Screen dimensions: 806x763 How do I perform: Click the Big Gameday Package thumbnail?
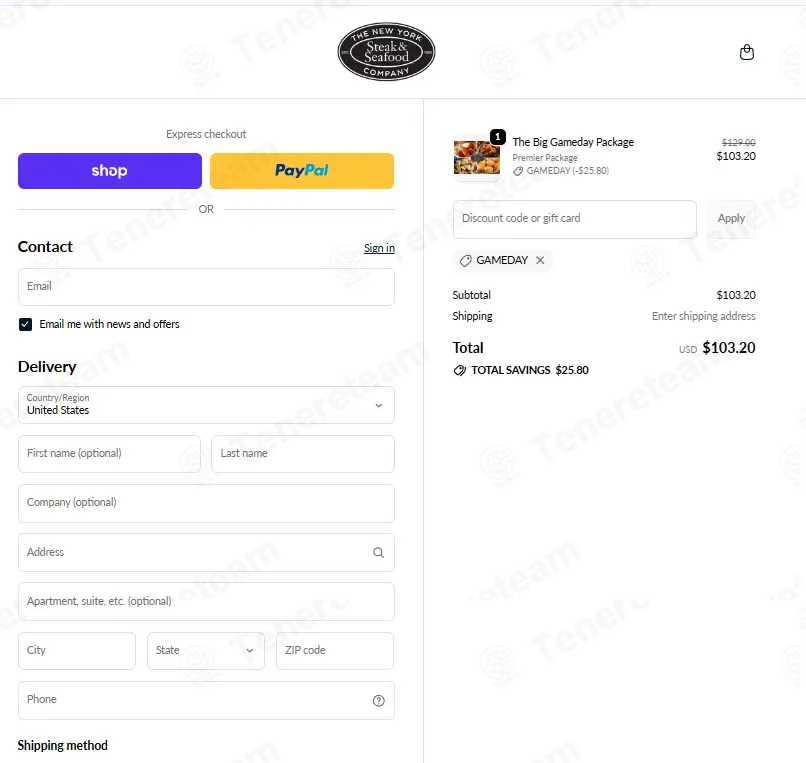click(477, 157)
